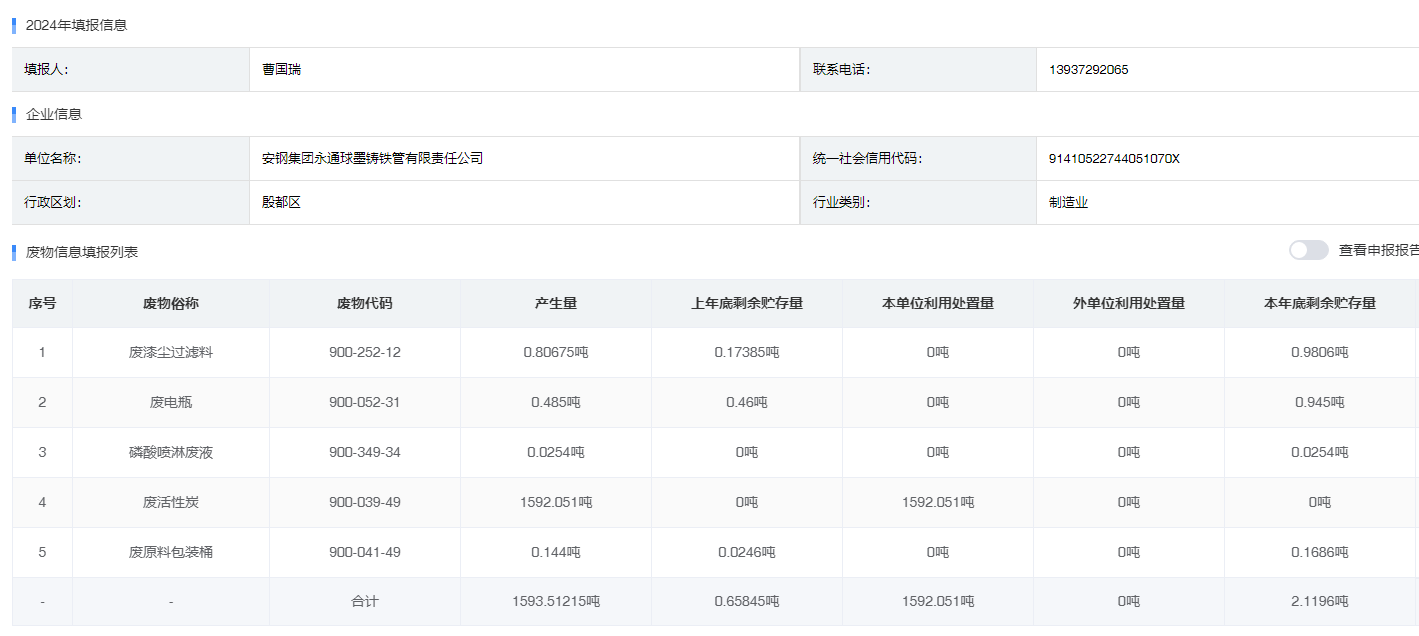The height and width of the screenshot is (636, 1419).
Task: Click the 合计 total row
Action: click(x=364, y=602)
